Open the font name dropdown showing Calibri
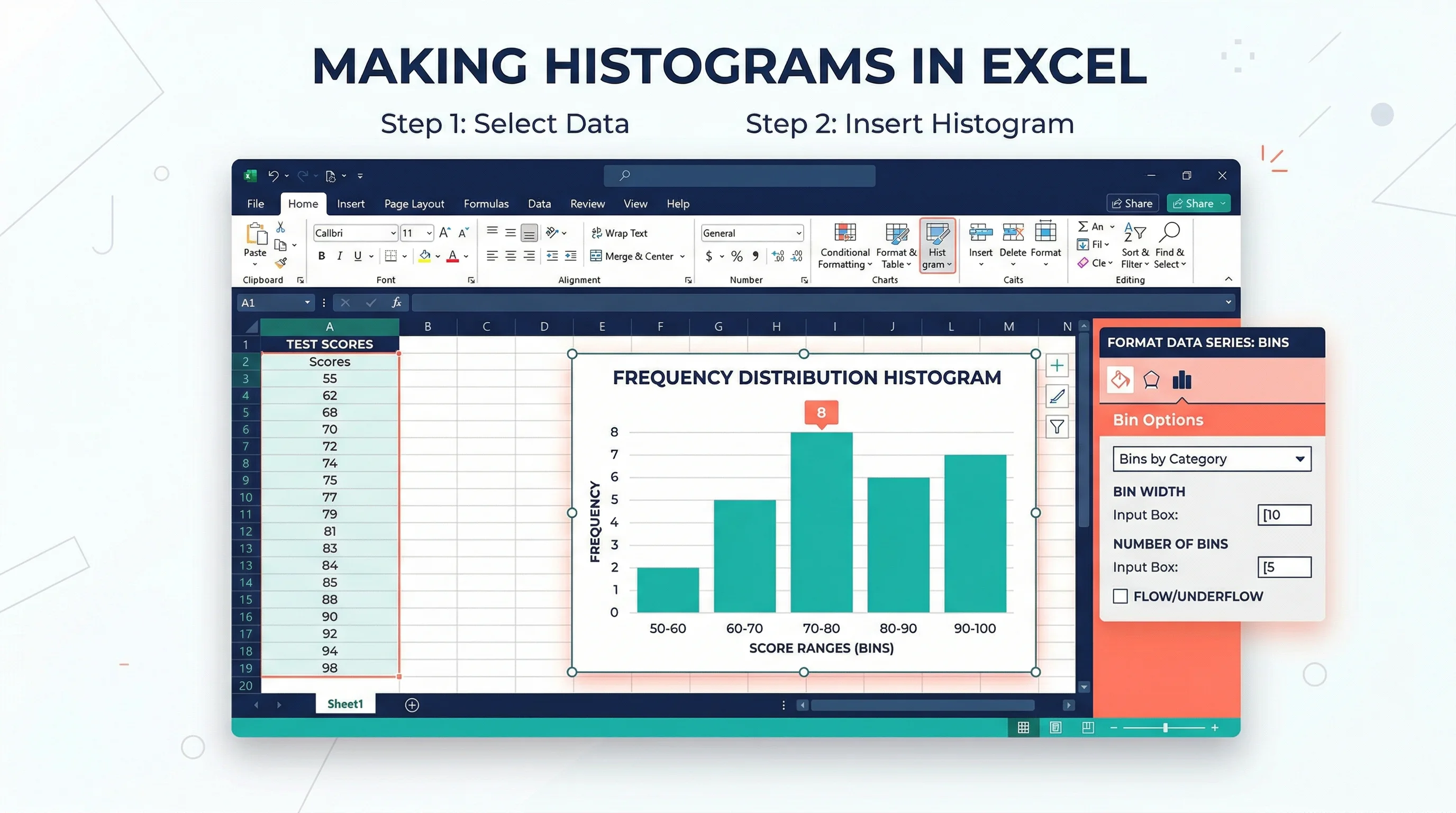 coord(354,232)
